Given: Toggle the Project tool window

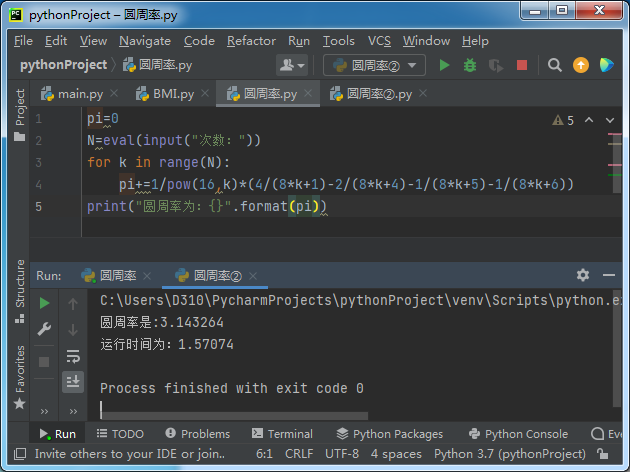Looking at the screenshot, I should pyautogui.click(x=19, y=114).
